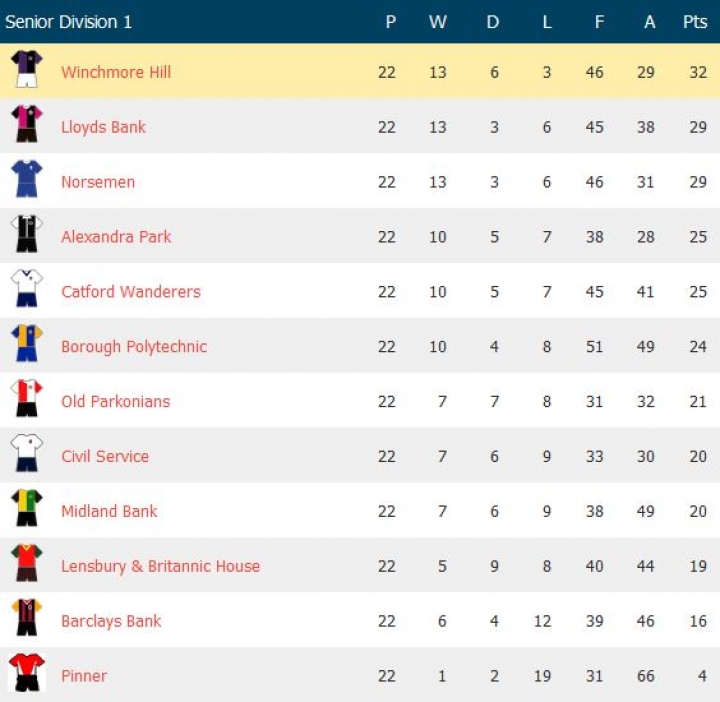
Task: Click the W wins column header
Action: click(x=438, y=22)
